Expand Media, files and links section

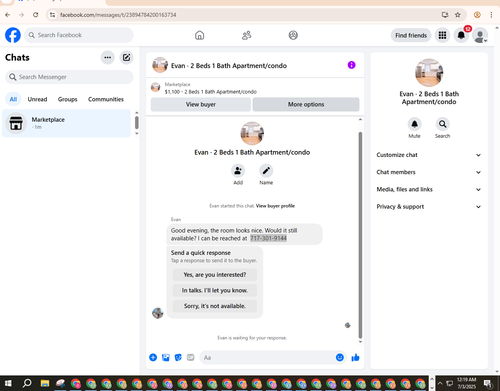point(429,189)
